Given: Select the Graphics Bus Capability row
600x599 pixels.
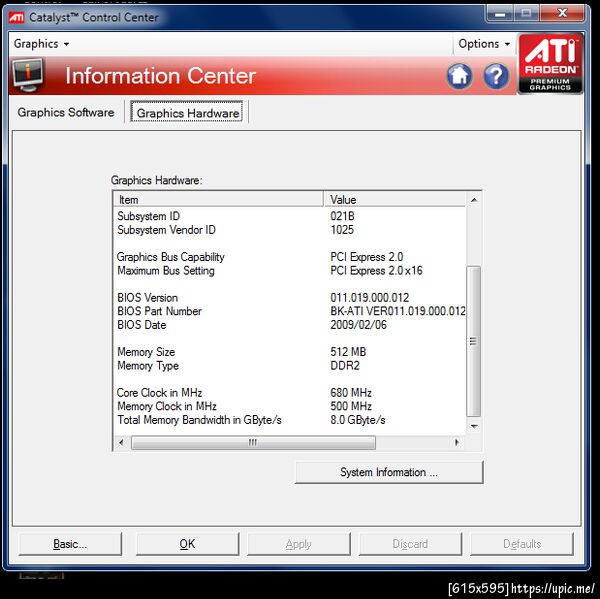Looking at the screenshot, I should point(290,257).
